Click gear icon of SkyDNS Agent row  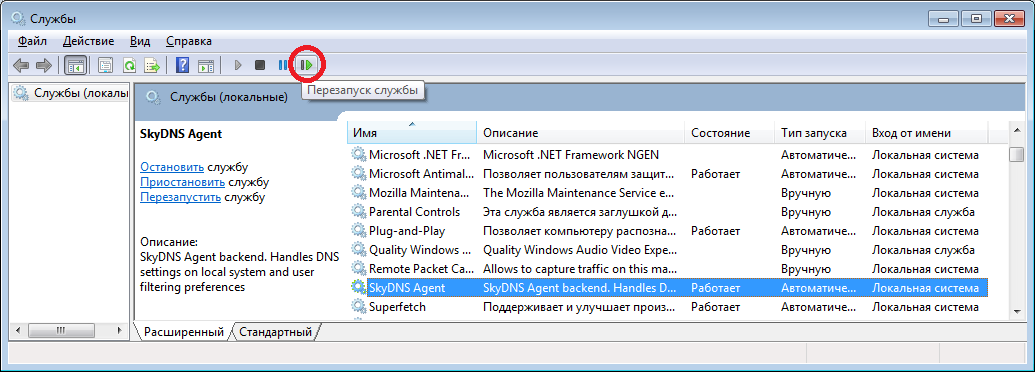tap(358, 288)
